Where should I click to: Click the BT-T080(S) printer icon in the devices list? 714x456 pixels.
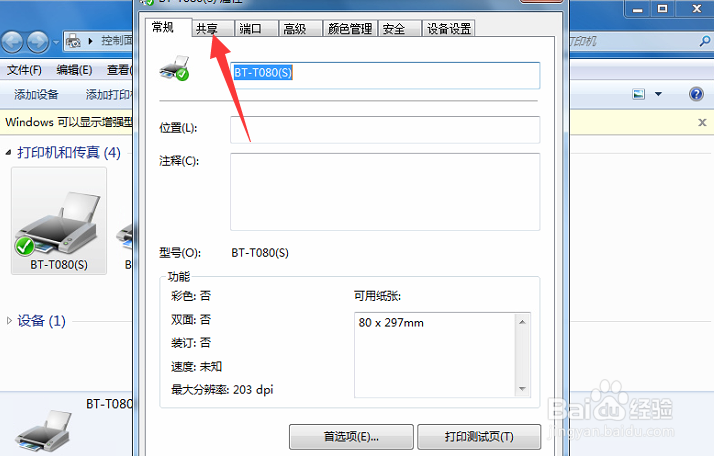tap(59, 220)
